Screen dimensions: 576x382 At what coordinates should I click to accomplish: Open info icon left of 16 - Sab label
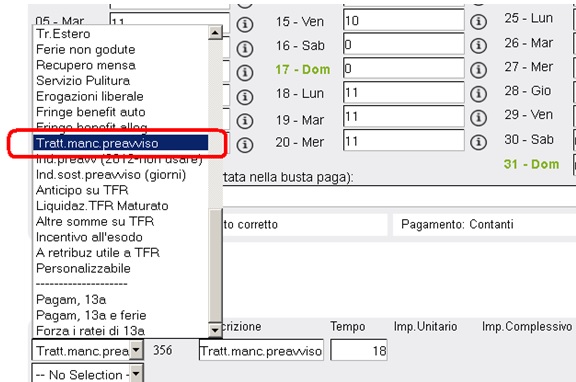(245, 48)
